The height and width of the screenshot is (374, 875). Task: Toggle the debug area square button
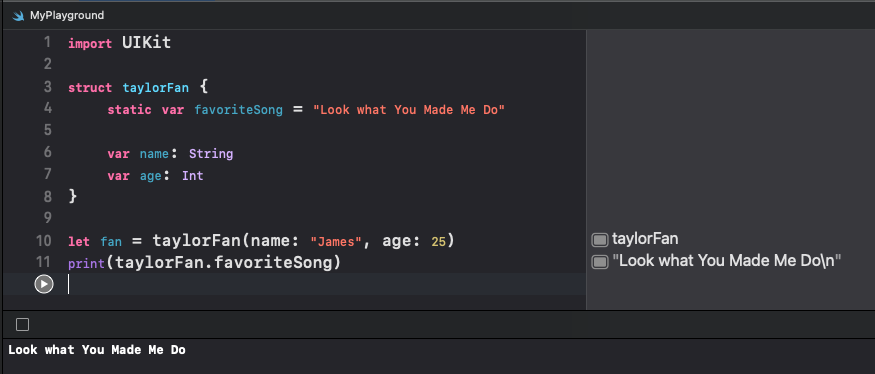[x=22, y=324]
